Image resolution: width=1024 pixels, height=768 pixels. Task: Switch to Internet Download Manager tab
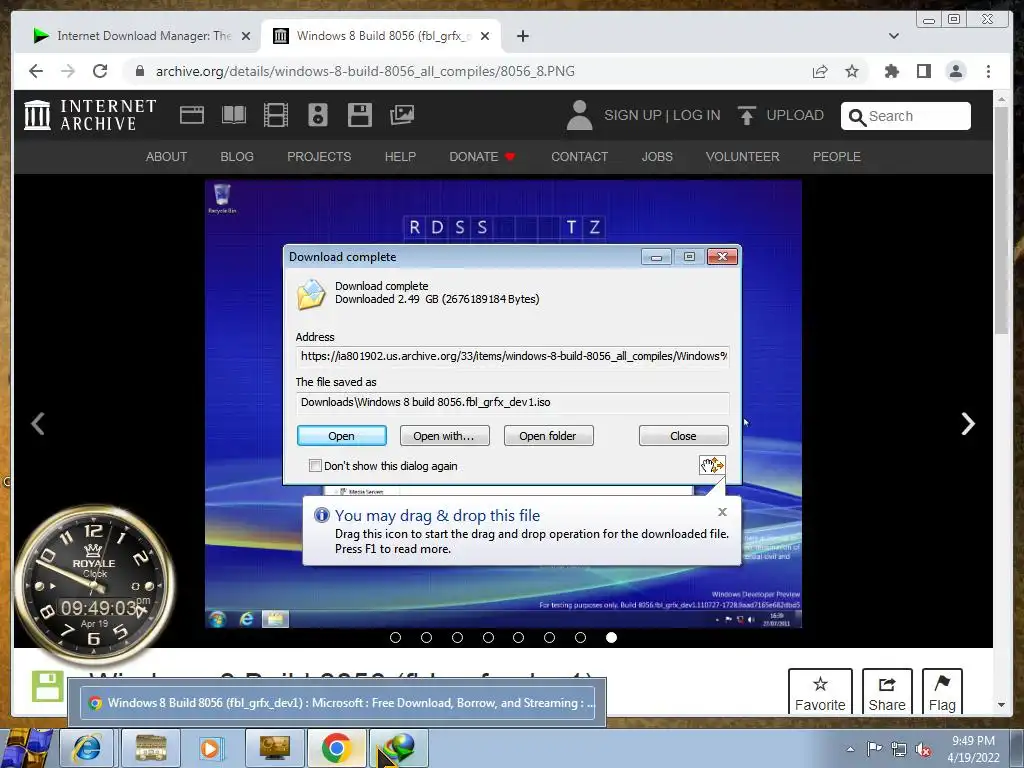142,36
